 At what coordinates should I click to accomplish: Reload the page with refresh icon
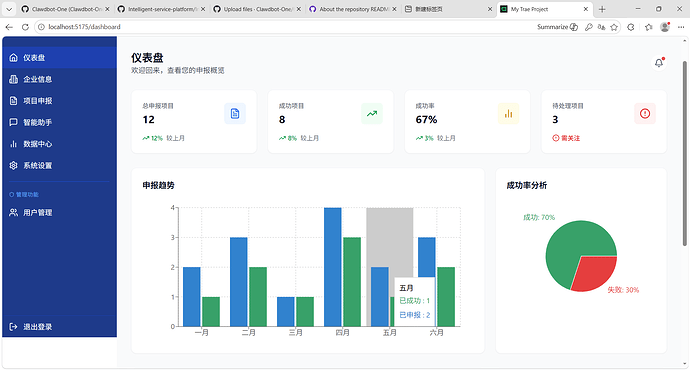[x=25, y=27]
